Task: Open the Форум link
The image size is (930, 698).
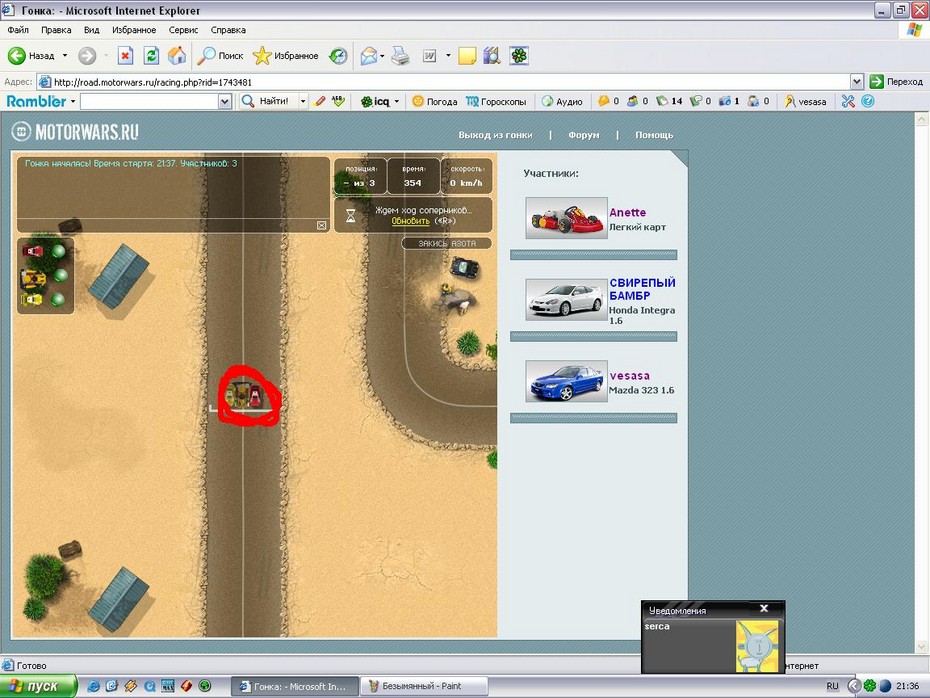Action: coord(584,135)
